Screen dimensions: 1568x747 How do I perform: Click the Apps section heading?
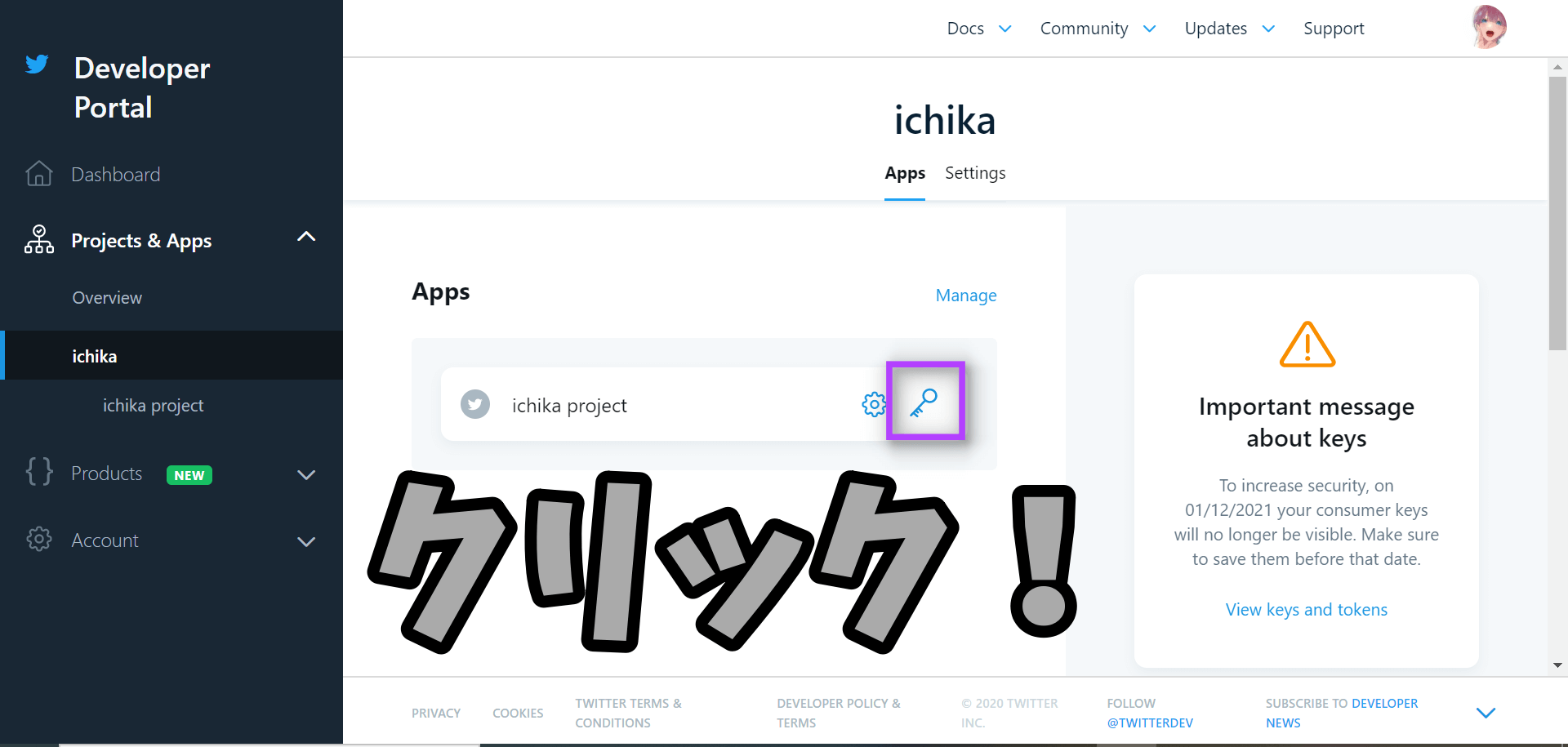(x=441, y=293)
